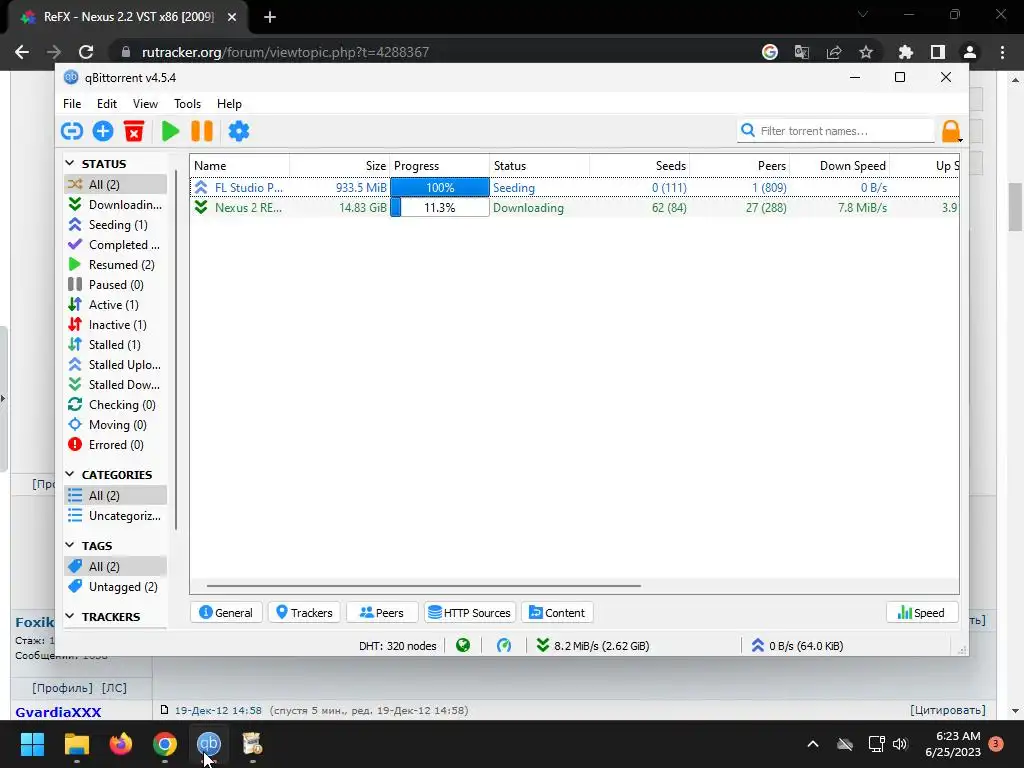Select All (2) under CATEGORIES
1024x768 pixels.
click(x=116, y=496)
